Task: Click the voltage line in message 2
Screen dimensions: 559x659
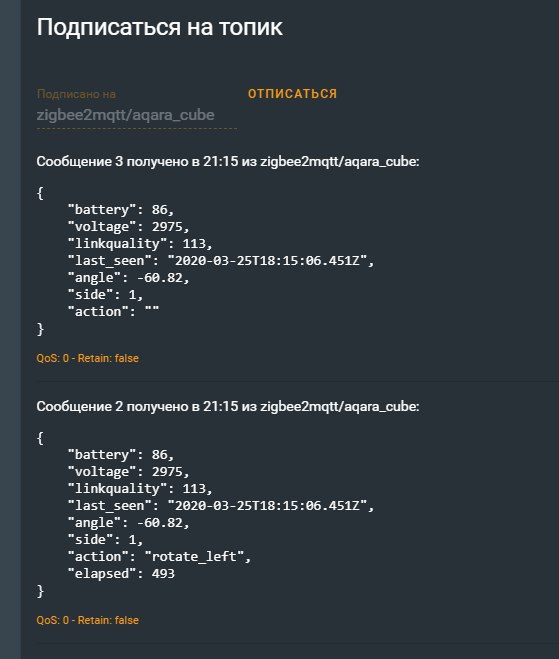Action: click(129, 472)
